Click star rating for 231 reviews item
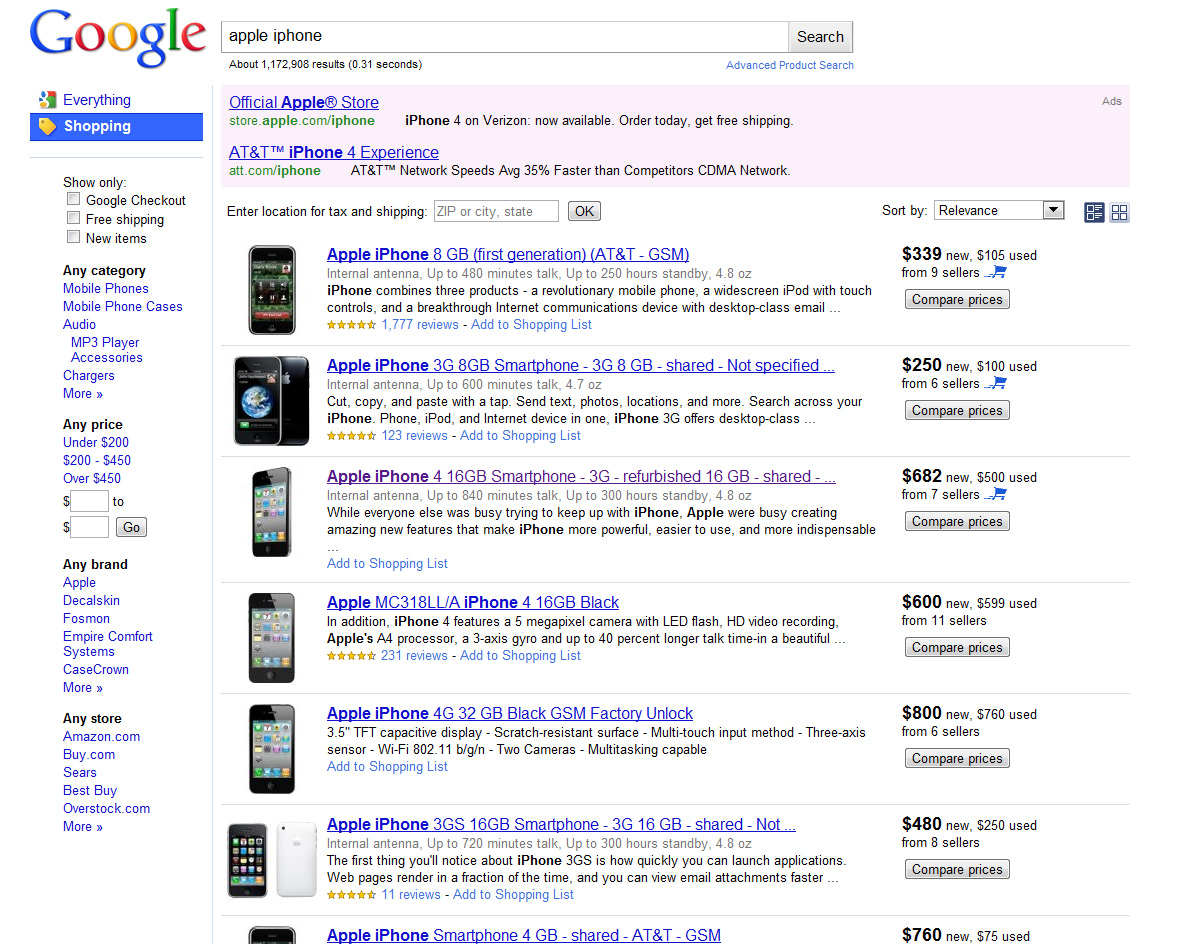 point(351,656)
